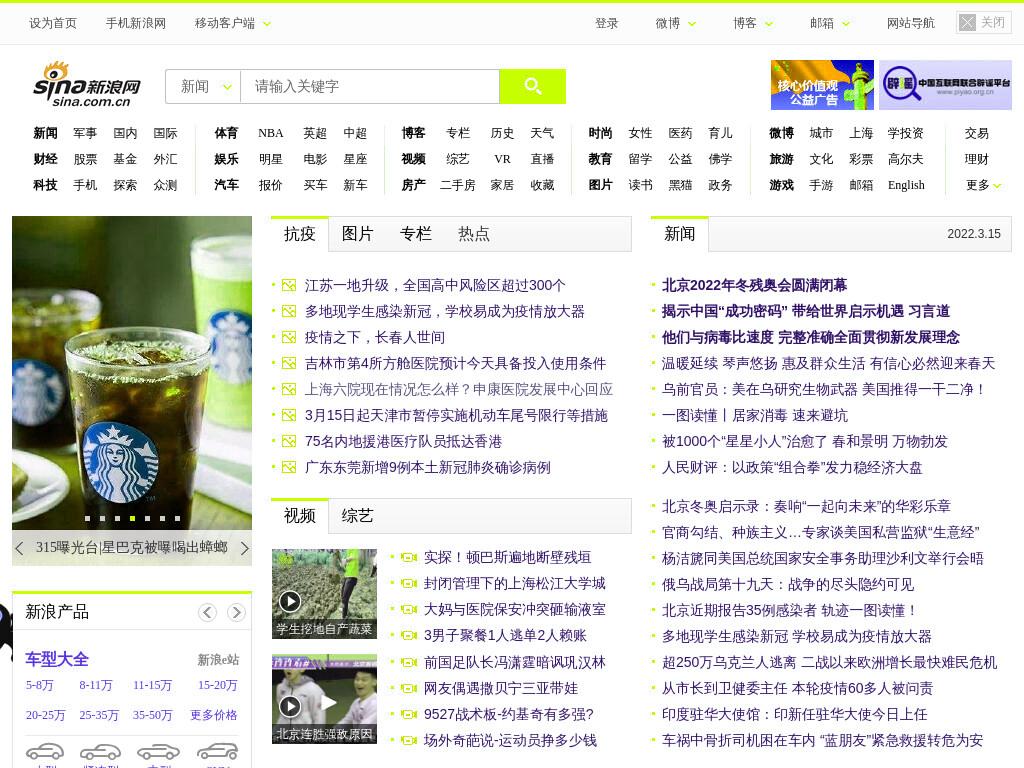Click image icon beside 江苏一地升级 headline
Image resolution: width=1024 pixels, height=768 pixels.
coord(289,285)
